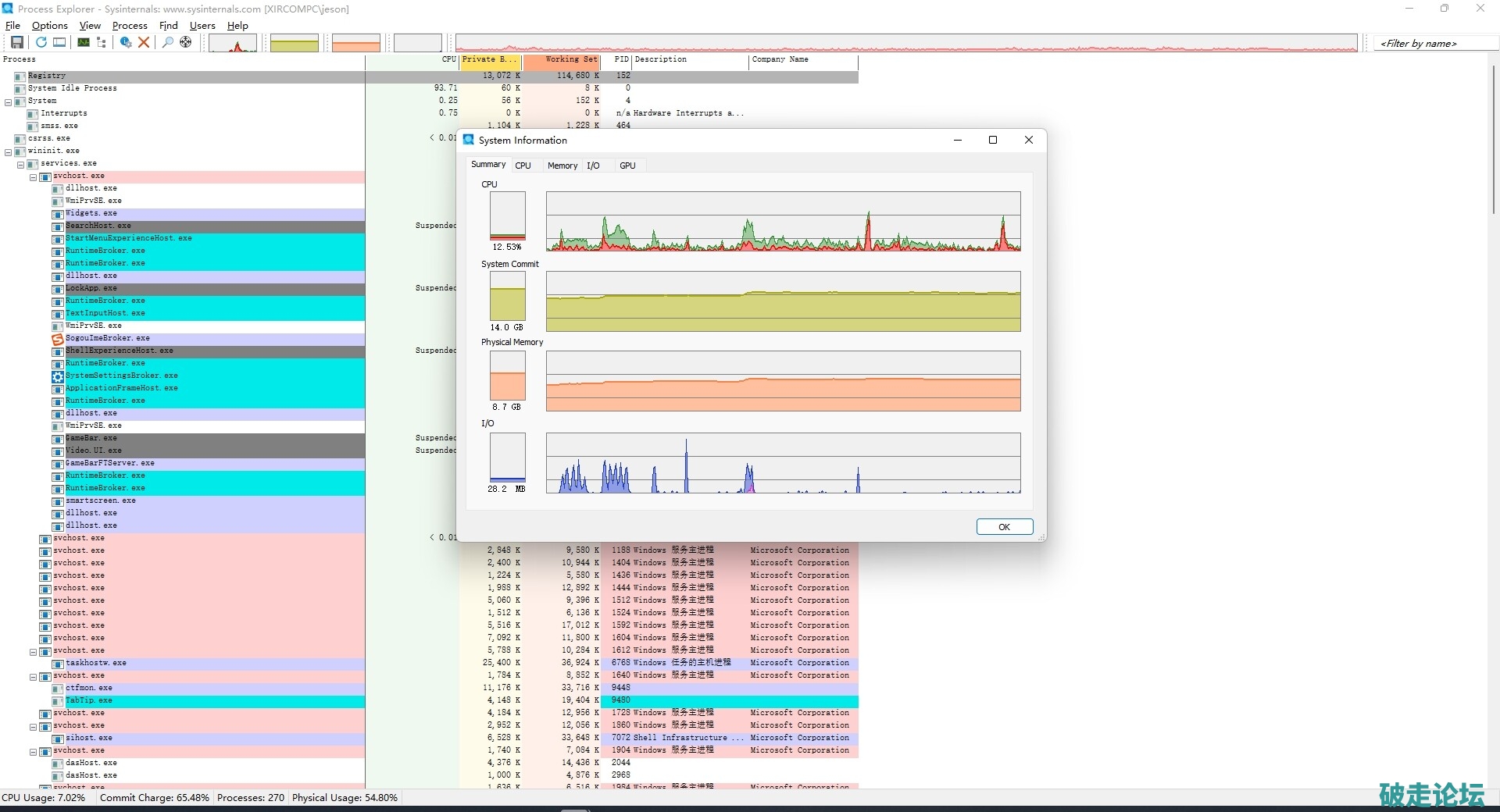This screenshot has width=1500, height=812.
Task: Toggle the process tree view icon
Action: coord(102,42)
